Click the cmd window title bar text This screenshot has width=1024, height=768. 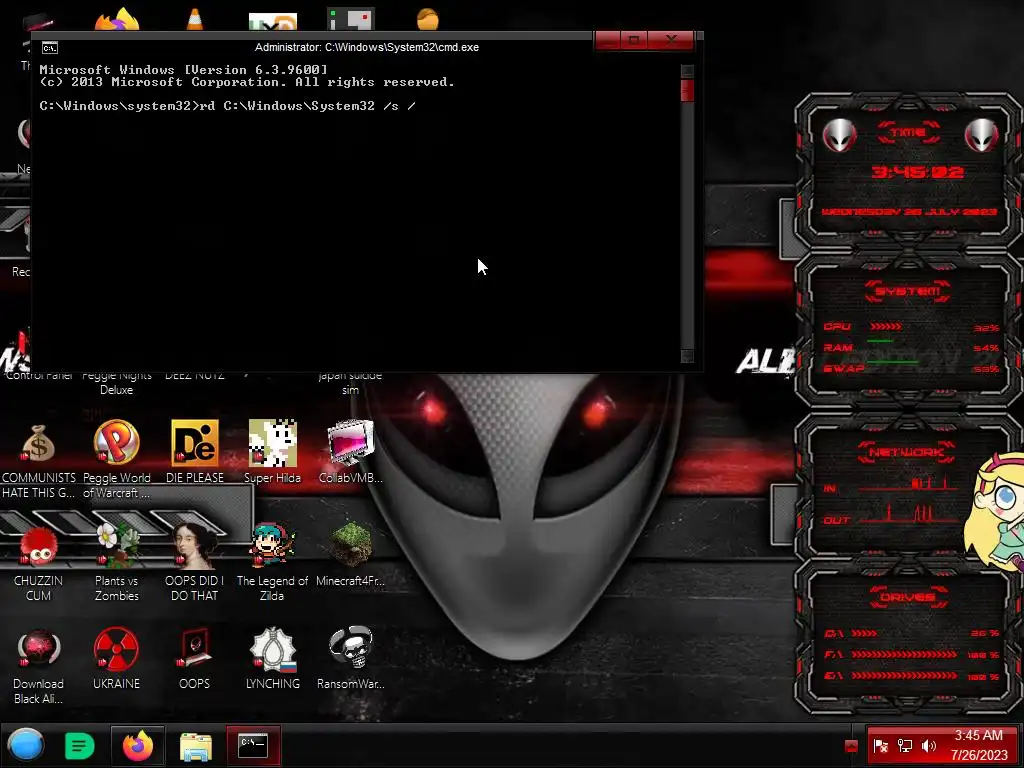point(366,47)
